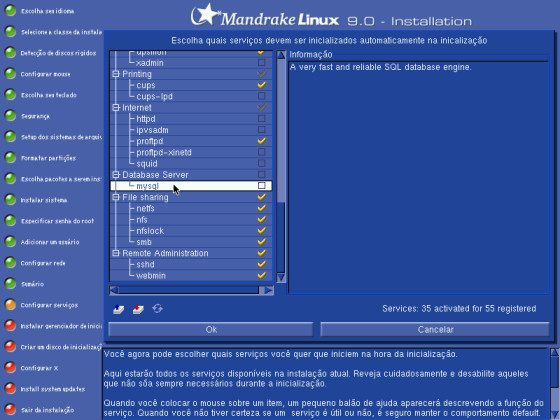Tick the proftpd-xinetd checkbox
The height and width of the screenshot is (420, 560).
pos(261,152)
